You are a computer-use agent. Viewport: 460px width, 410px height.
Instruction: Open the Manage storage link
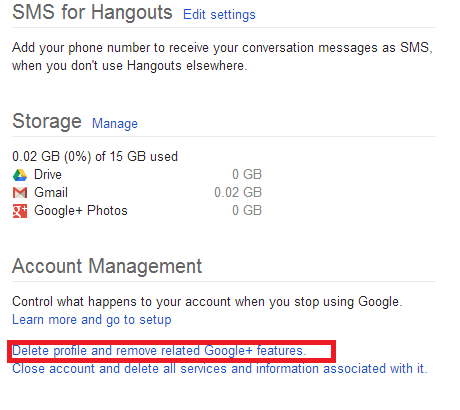click(115, 124)
